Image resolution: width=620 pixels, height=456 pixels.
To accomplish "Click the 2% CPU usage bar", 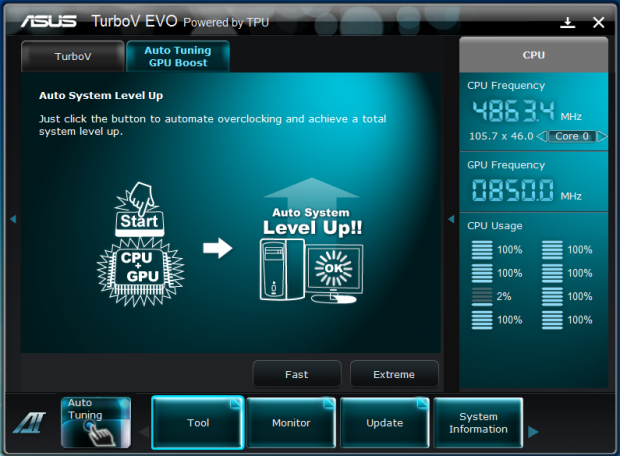I will 482,297.
